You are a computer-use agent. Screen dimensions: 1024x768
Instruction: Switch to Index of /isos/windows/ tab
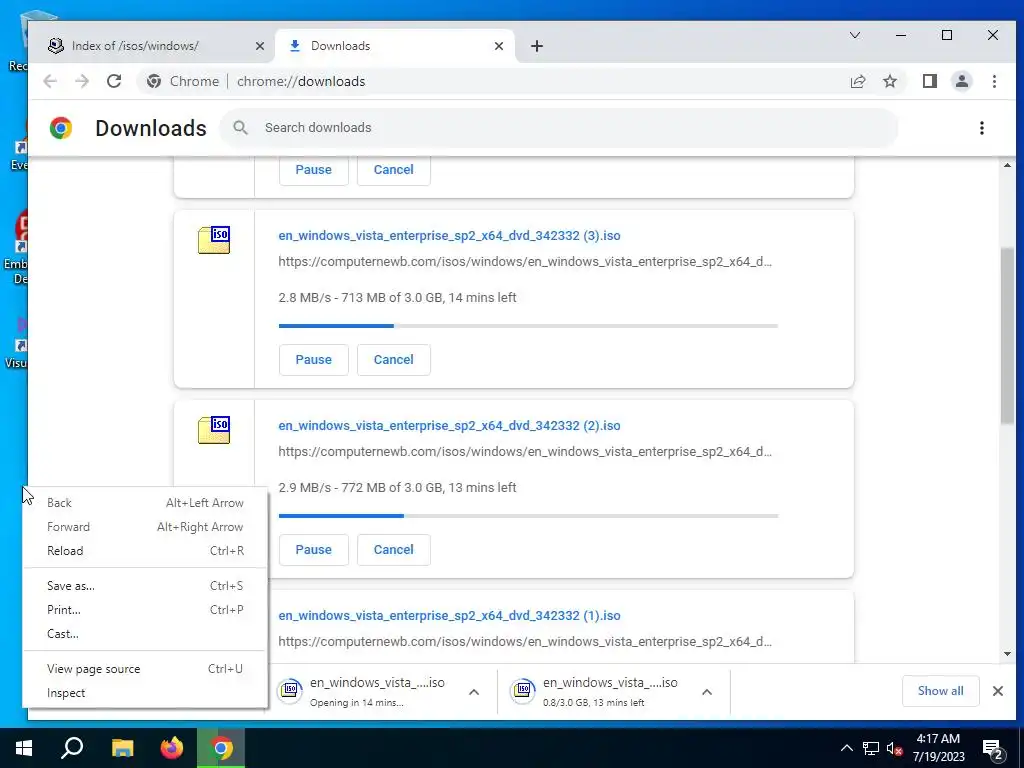(152, 46)
